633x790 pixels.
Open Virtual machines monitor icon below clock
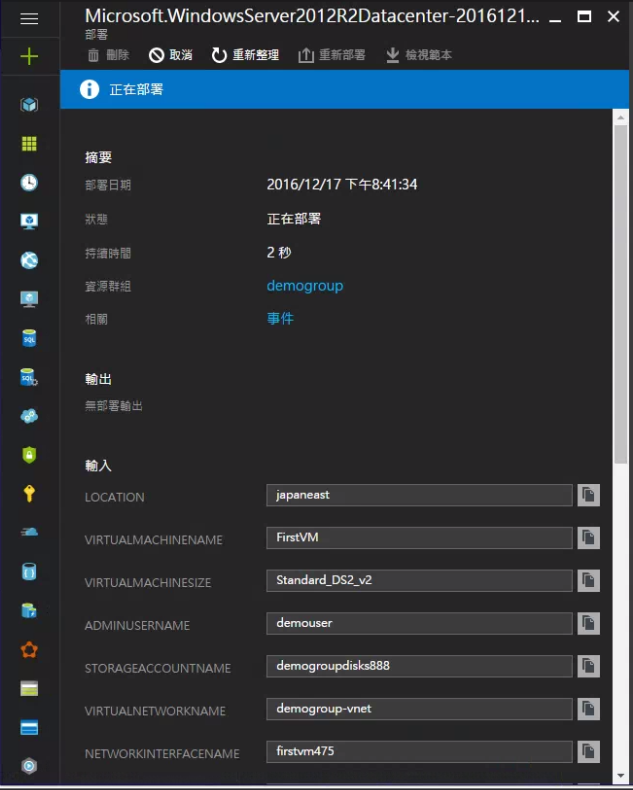coord(29,221)
